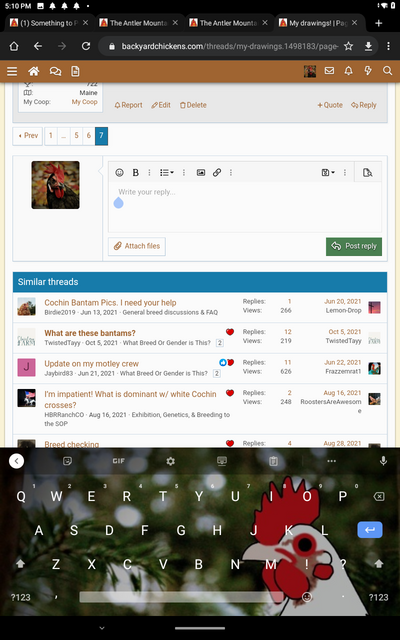Click in the Write your reply field
Image resolution: width=400 pixels, height=640 pixels.
click(245, 207)
